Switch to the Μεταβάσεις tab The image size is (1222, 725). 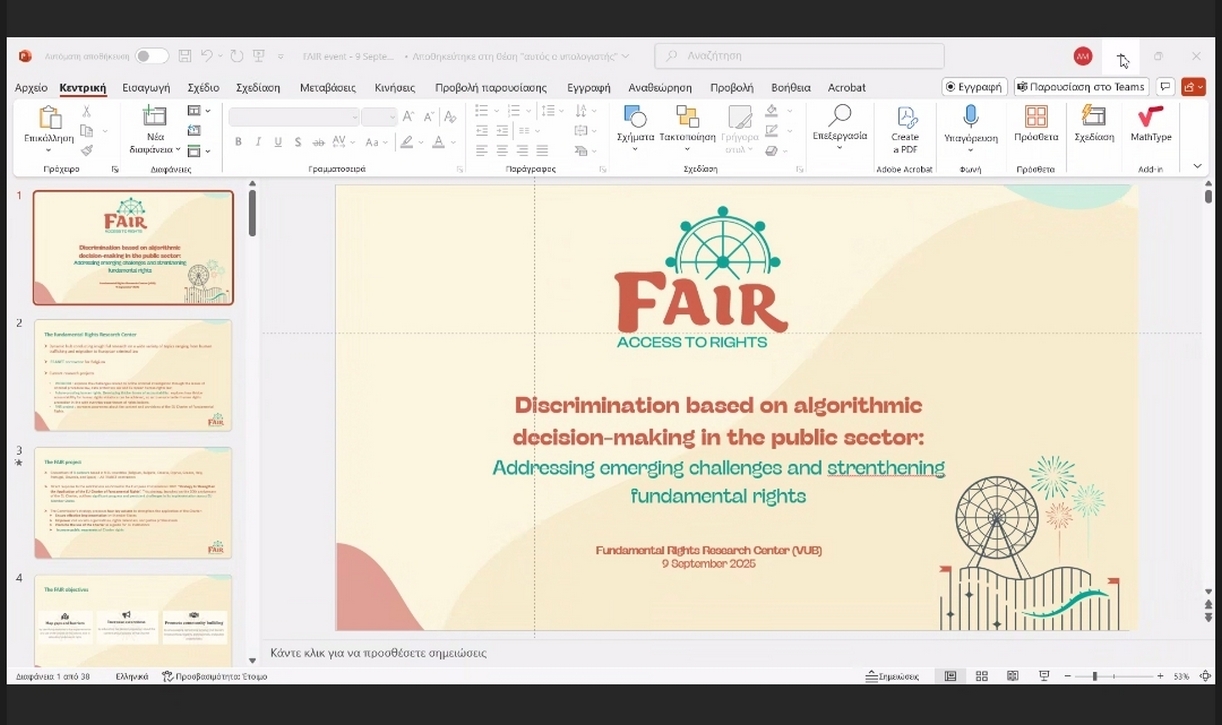[328, 88]
